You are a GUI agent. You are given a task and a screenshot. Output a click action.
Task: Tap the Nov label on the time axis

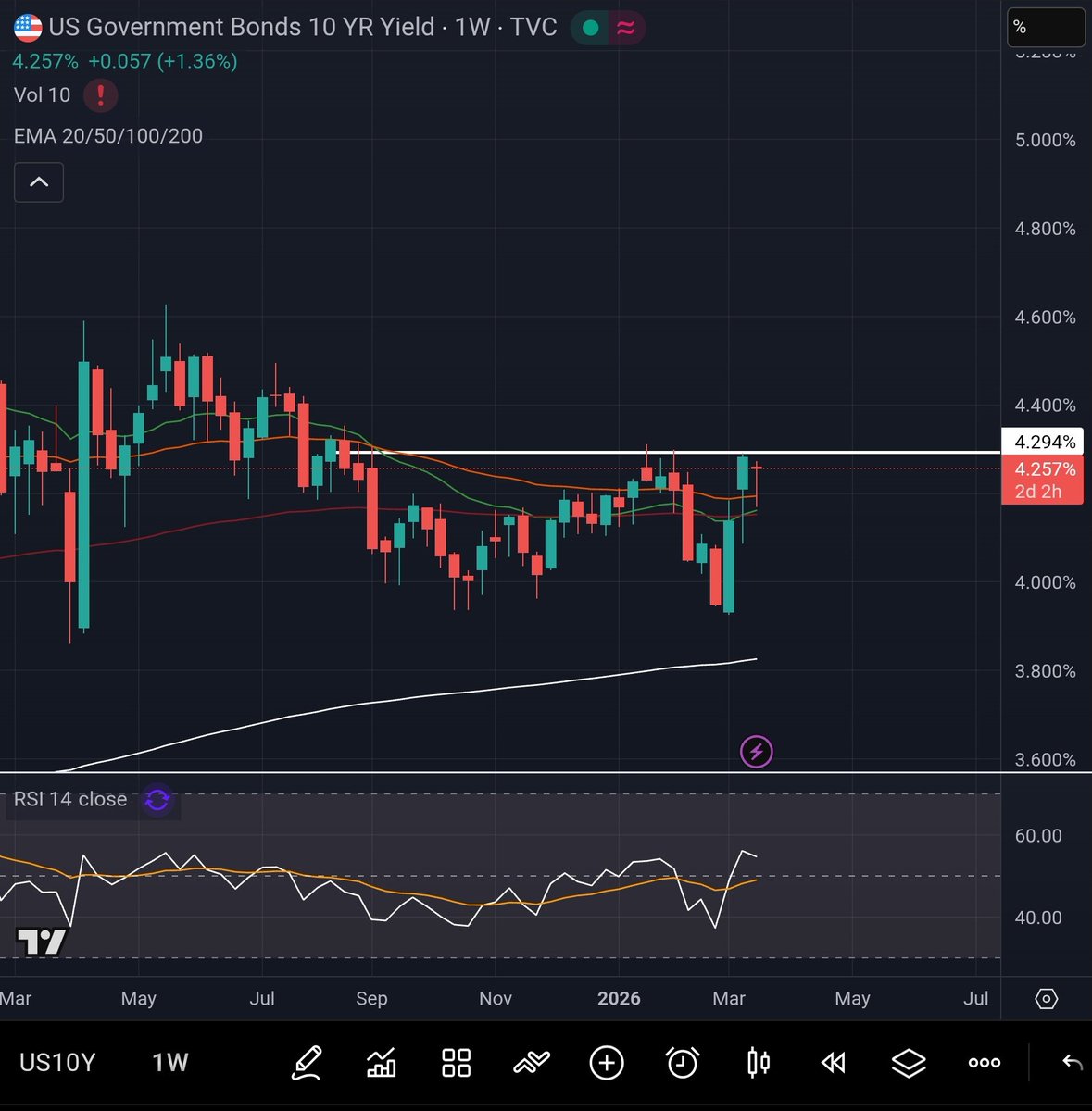pos(496,999)
